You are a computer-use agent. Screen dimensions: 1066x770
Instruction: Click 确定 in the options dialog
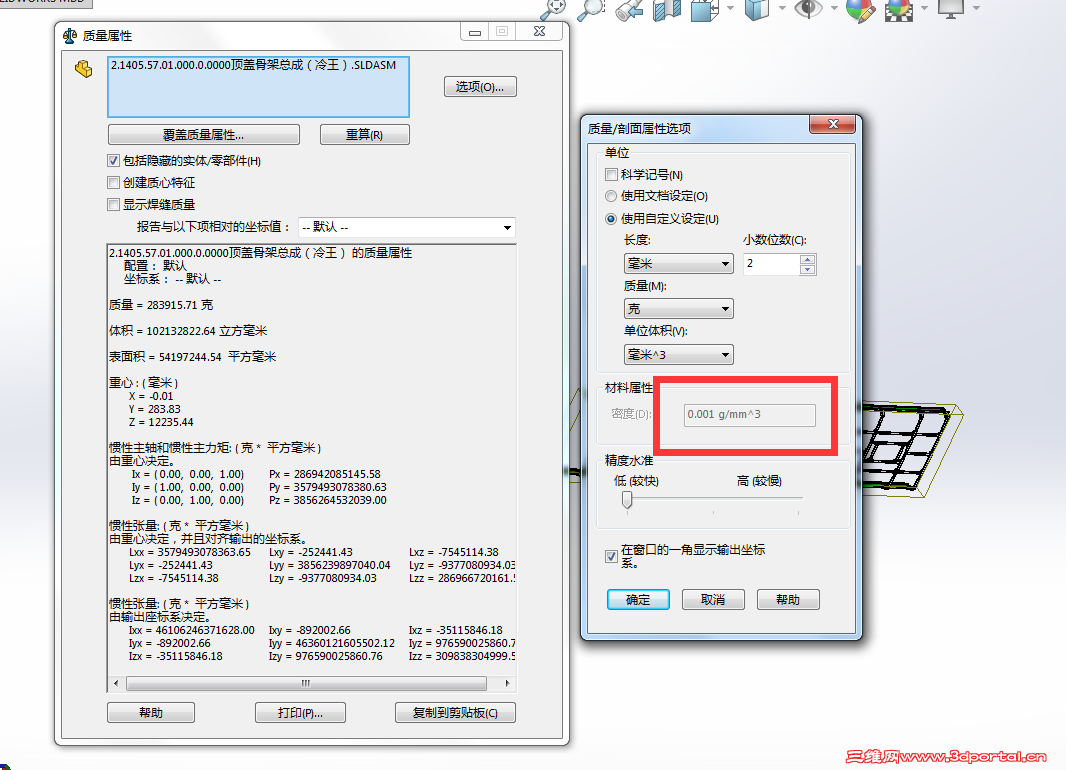[x=638, y=600]
